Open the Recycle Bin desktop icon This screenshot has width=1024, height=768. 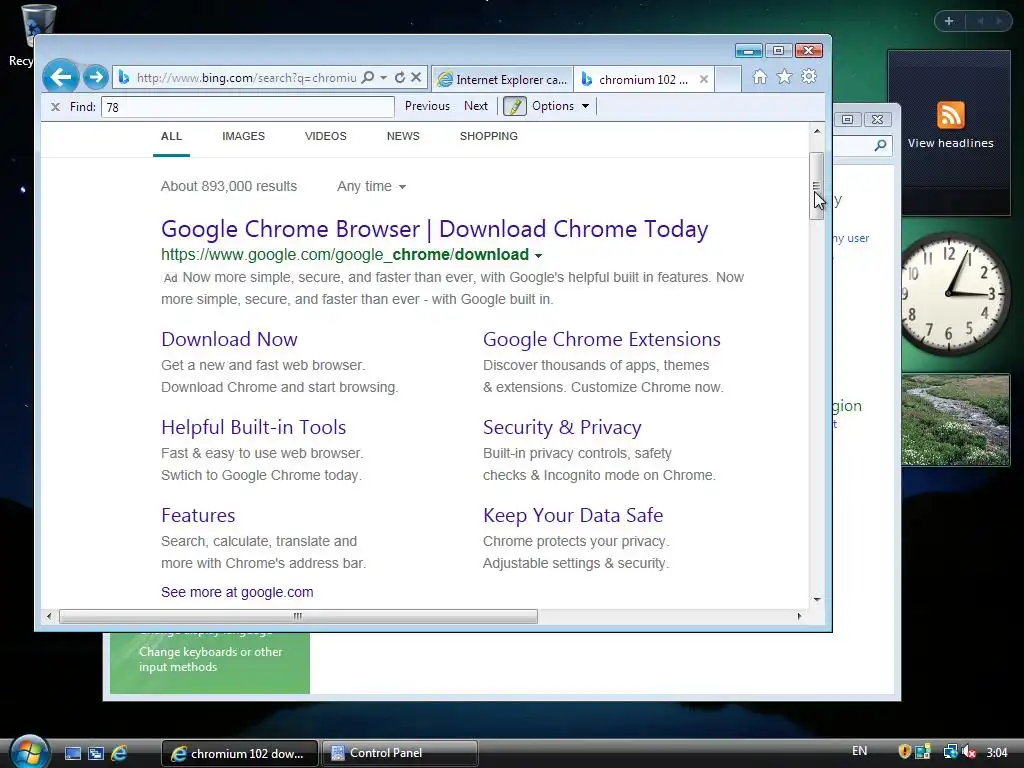tap(26, 36)
